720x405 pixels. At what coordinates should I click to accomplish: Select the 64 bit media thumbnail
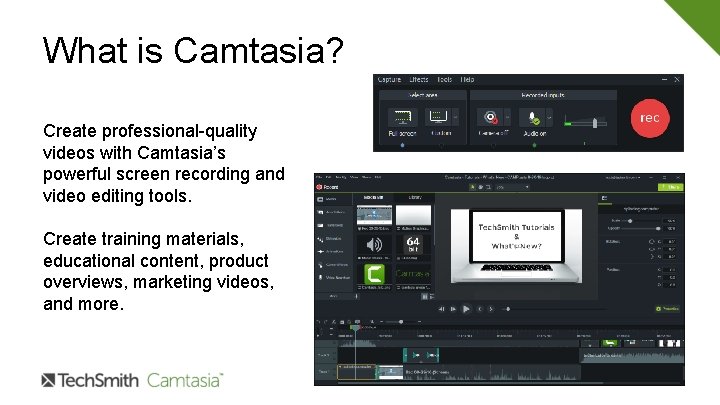point(413,245)
